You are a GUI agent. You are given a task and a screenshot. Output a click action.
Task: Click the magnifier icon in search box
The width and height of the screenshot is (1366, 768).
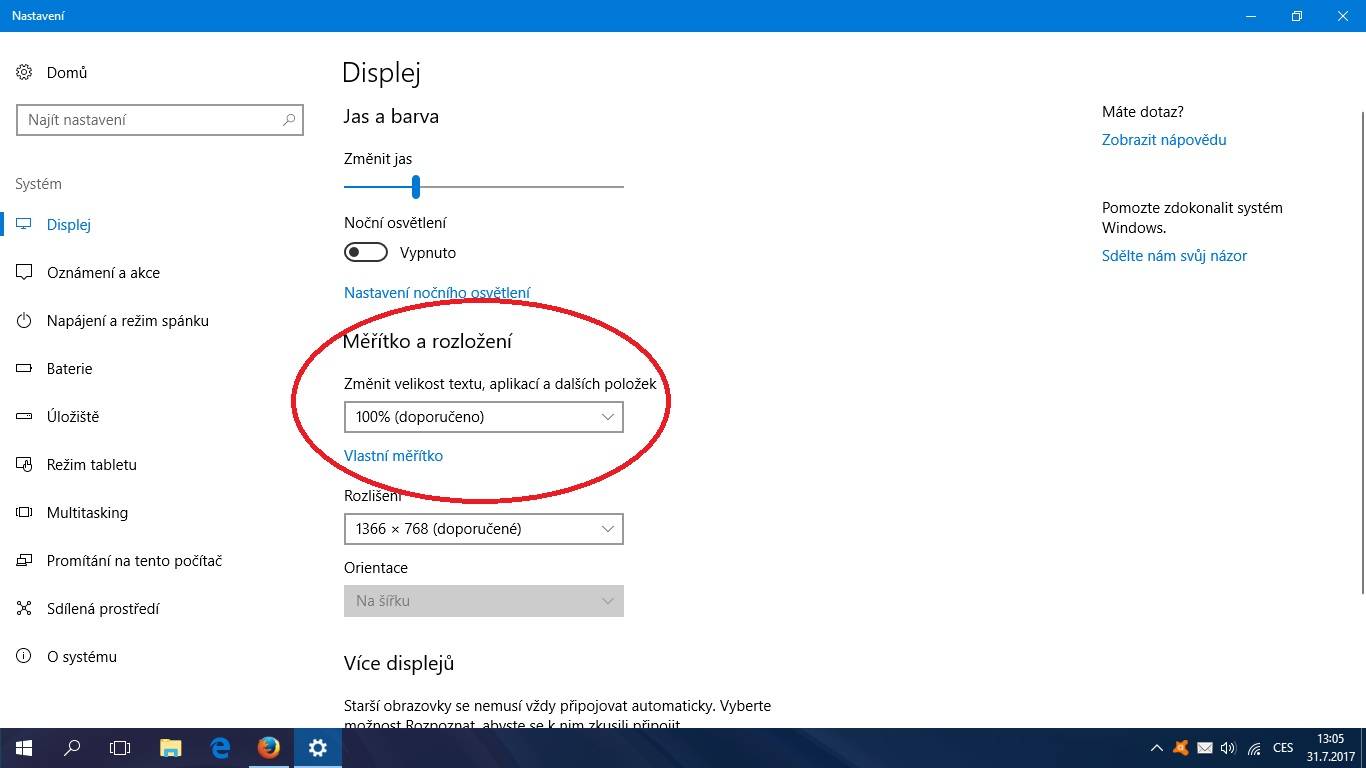click(x=289, y=120)
